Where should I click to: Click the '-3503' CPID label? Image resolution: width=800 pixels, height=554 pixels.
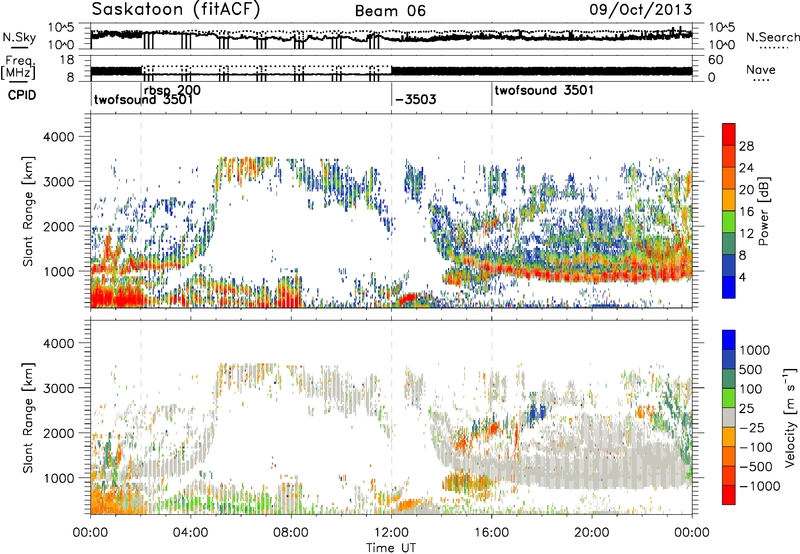(416, 99)
